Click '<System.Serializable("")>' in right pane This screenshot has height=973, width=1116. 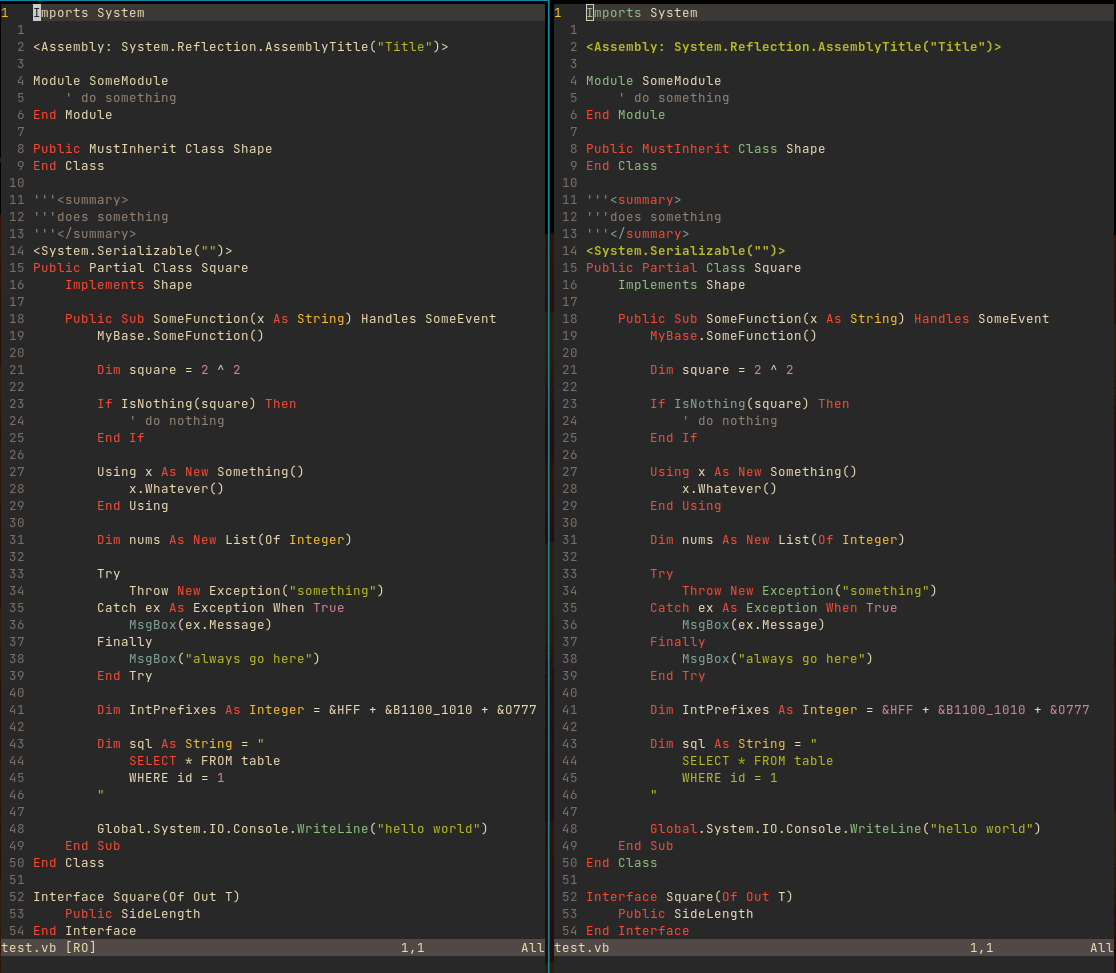(685, 251)
